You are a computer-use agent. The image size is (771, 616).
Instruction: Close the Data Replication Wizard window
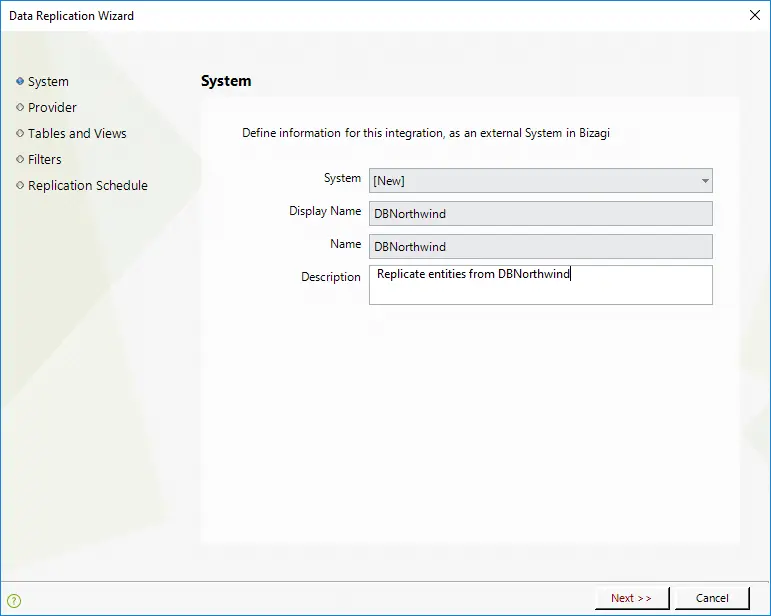click(755, 15)
